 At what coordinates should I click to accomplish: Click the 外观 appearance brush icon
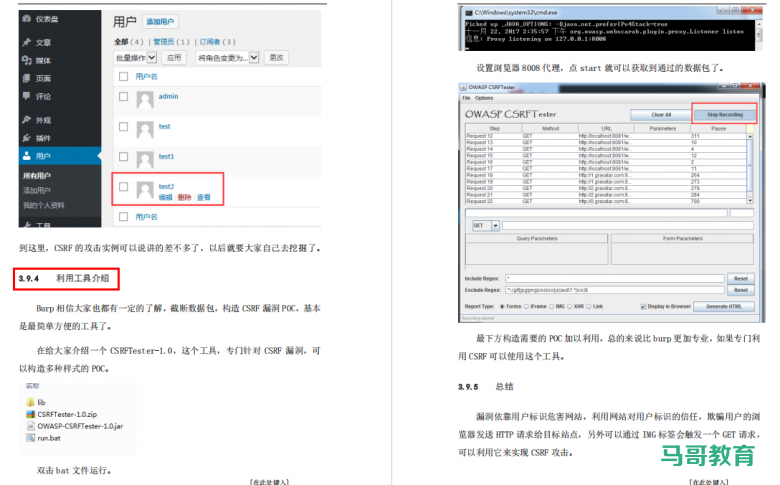tap(26, 120)
